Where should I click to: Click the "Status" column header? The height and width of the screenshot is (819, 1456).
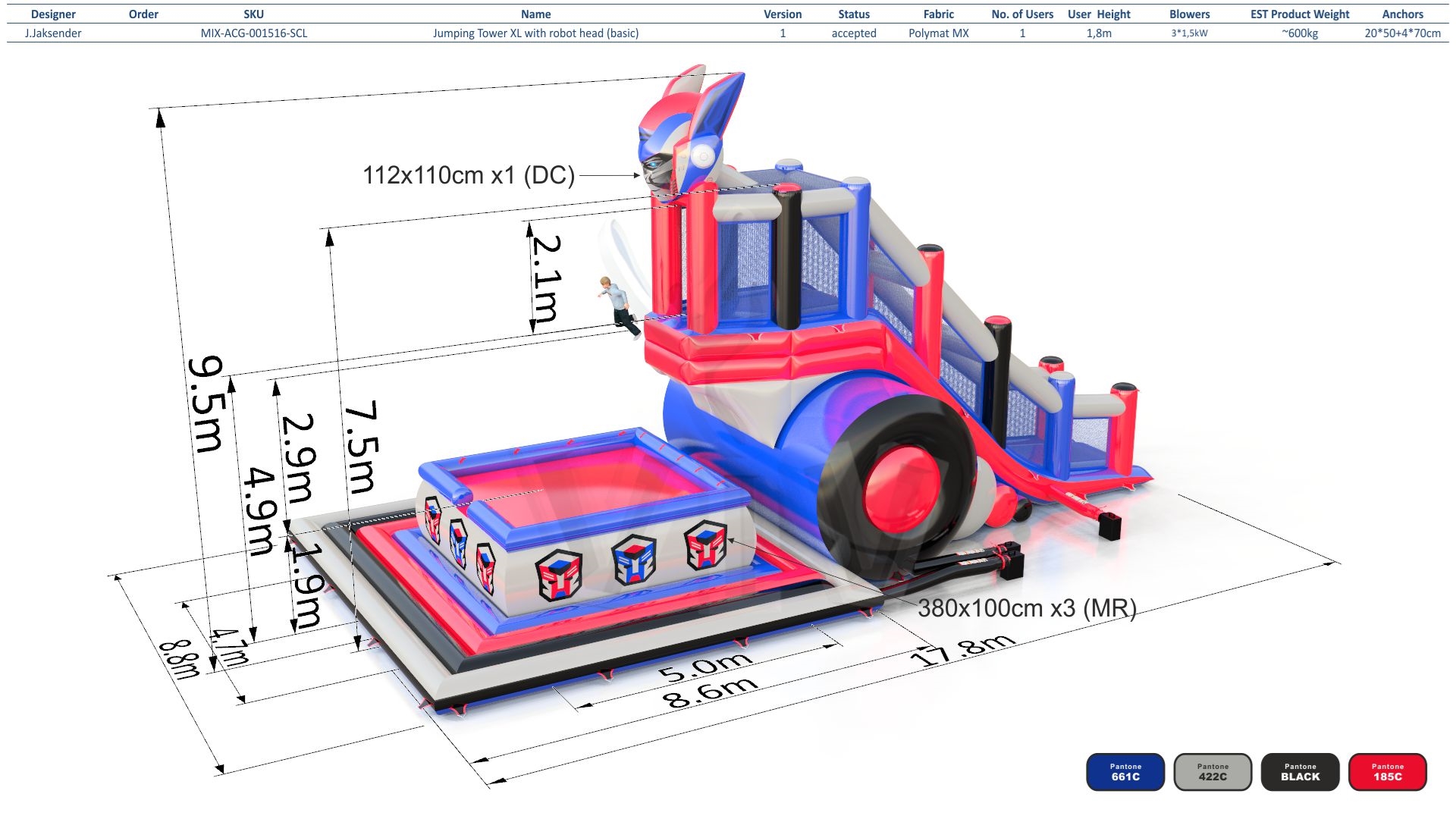854,14
